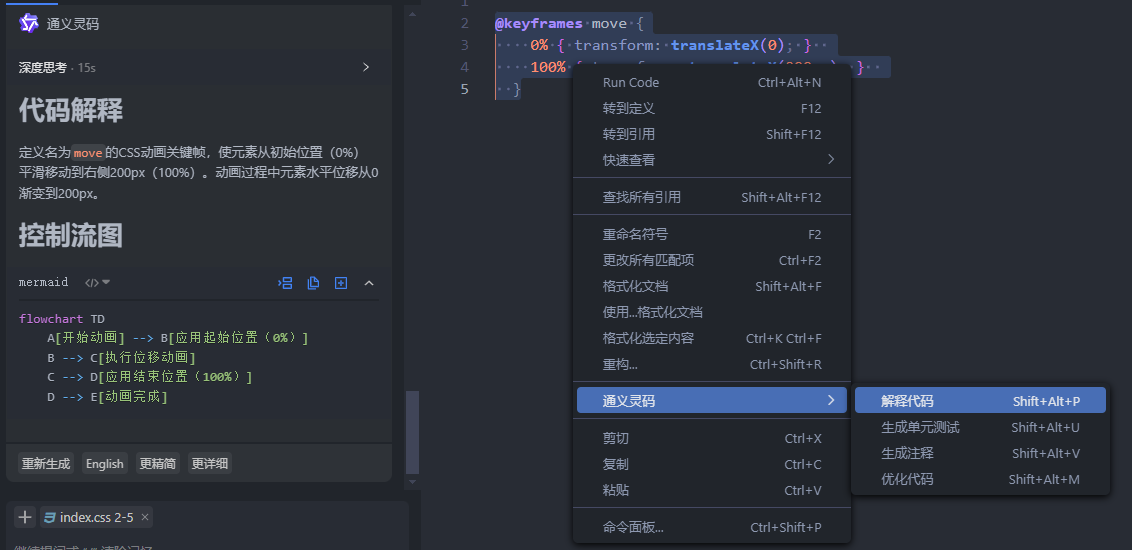The height and width of the screenshot is (550, 1132).
Task: Click the flowchart TD code line
Action: coord(62,319)
